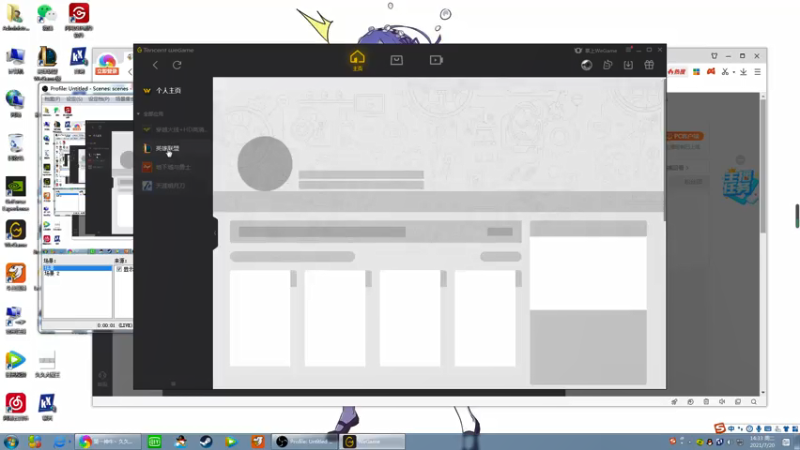Open the WeGame desktop shortcut
This screenshot has height=450, width=800.
pyautogui.click(x=16, y=234)
